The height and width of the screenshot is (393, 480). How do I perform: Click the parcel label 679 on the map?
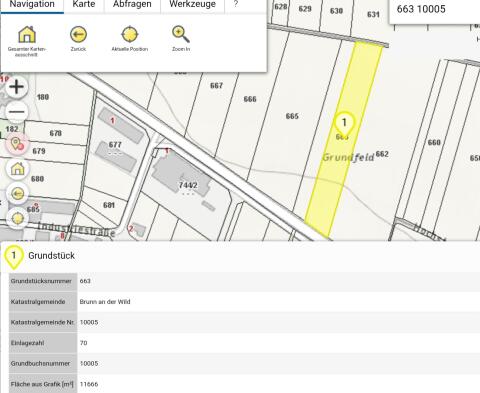(x=39, y=151)
